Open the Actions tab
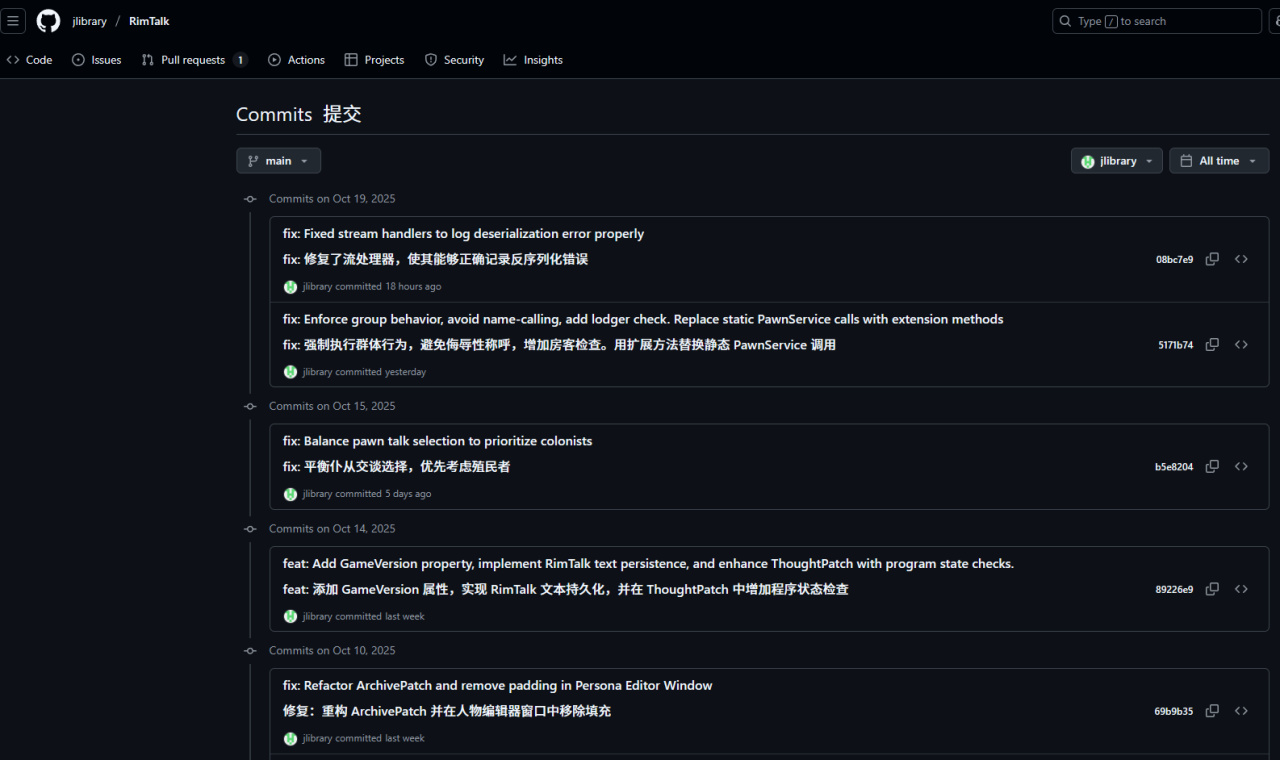The height and width of the screenshot is (760, 1280). pos(296,60)
